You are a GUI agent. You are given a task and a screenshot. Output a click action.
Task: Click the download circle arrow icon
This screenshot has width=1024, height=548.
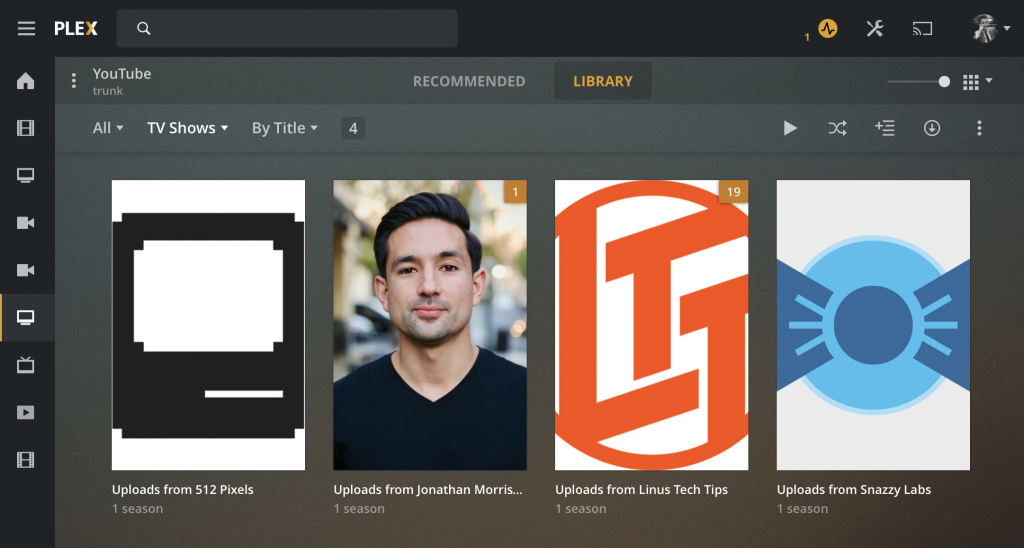[x=932, y=128]
